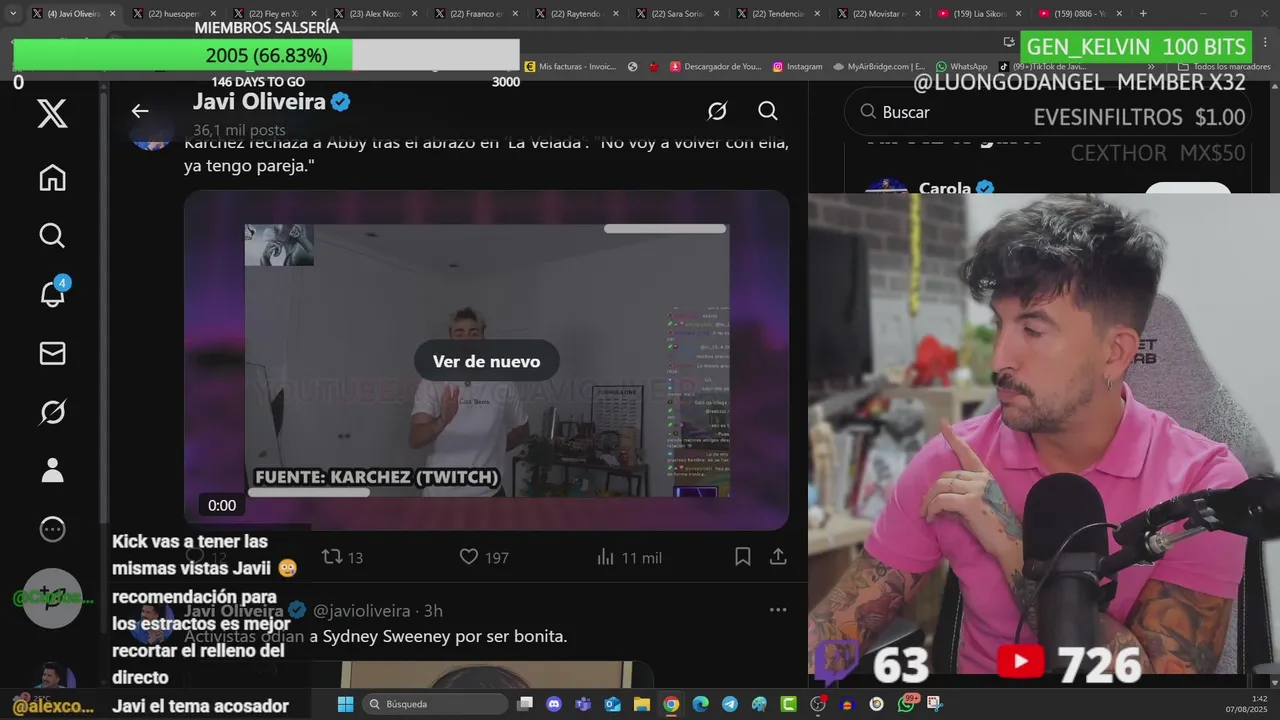This screenshot has width=1280, height=720.
Task: Open File Explorer from the taskbar
Action: coord(641,704)
